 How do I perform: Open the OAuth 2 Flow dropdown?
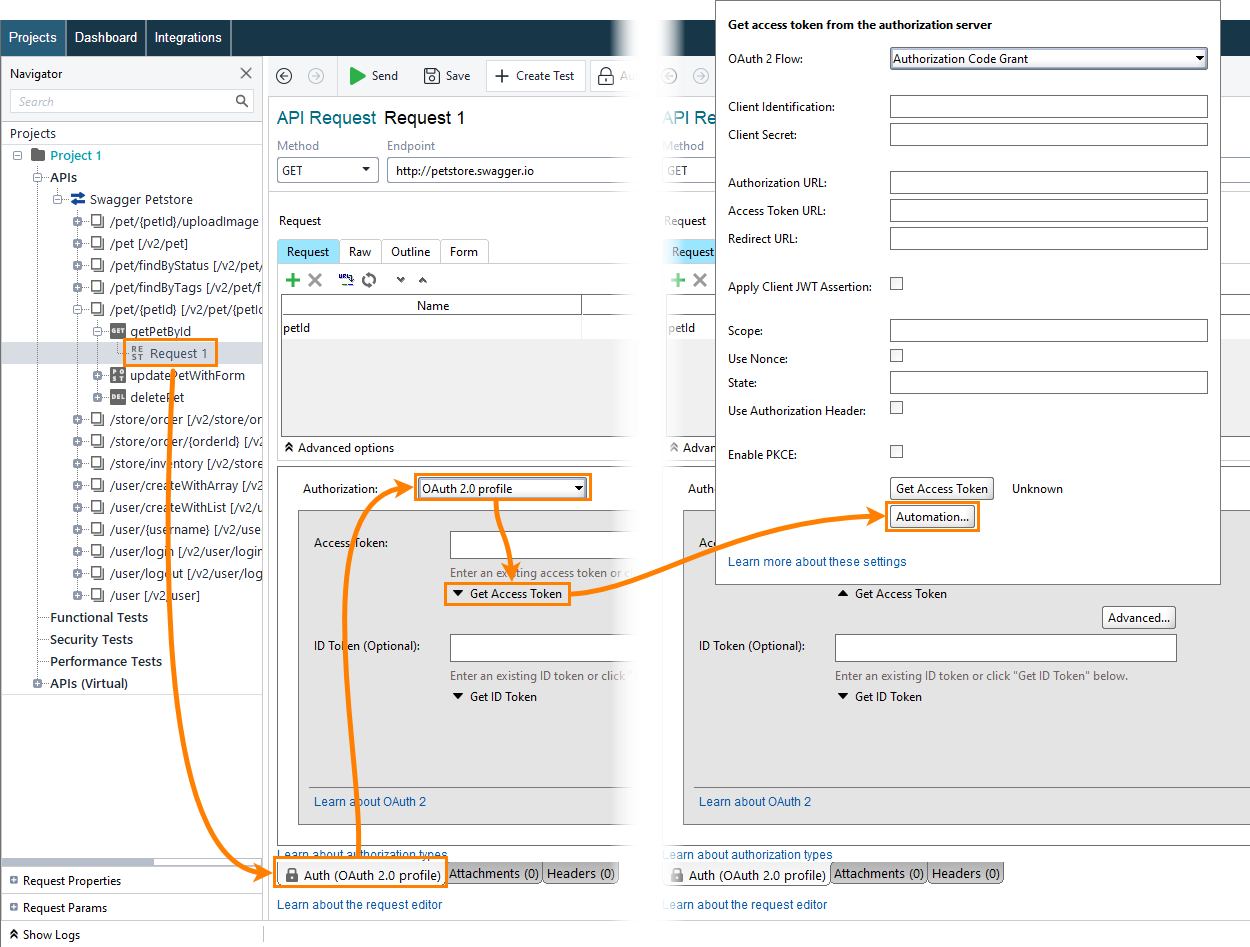click(1048, 59)
